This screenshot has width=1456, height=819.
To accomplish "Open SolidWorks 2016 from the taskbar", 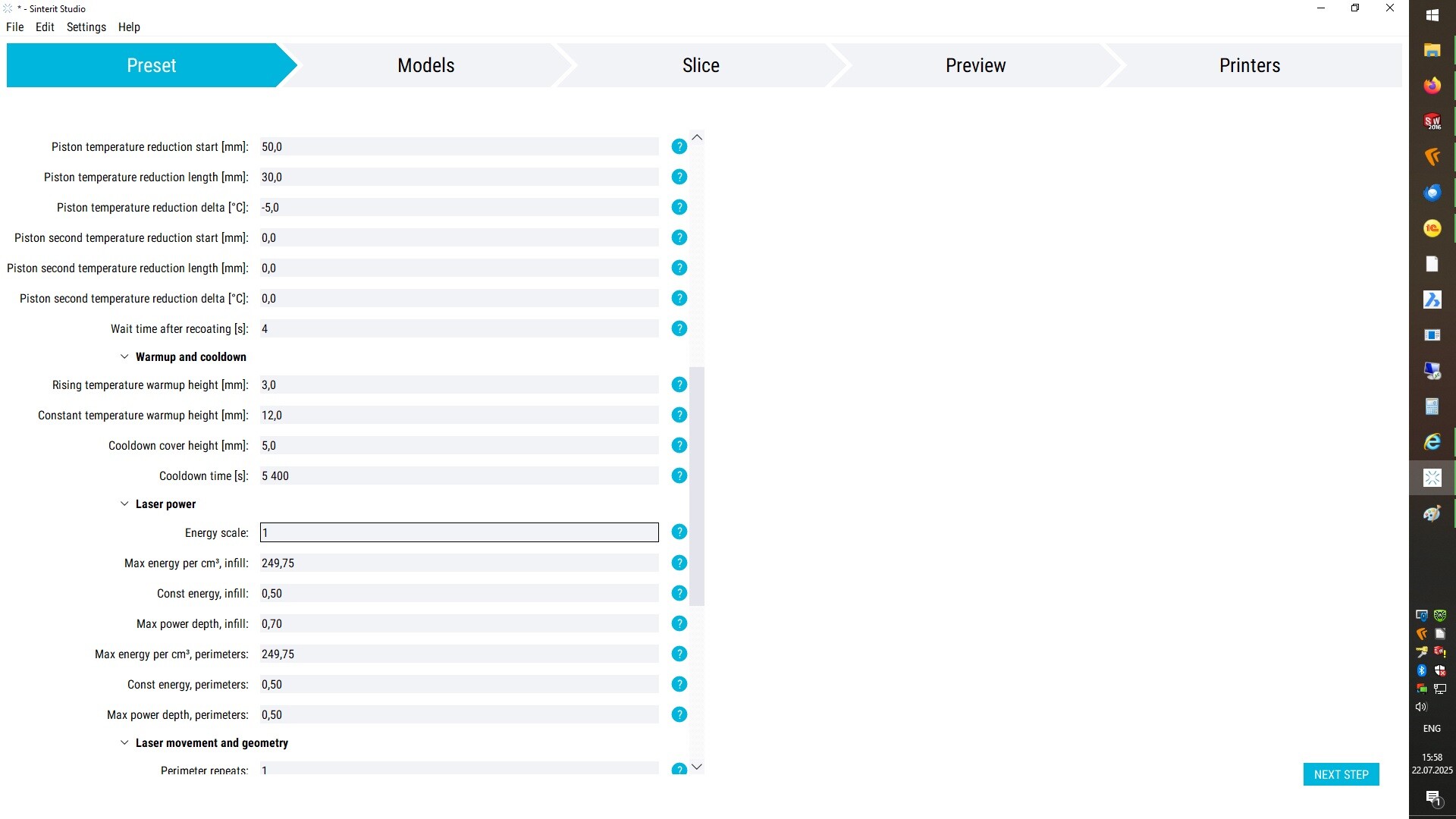I will (x=1432, y=121).
